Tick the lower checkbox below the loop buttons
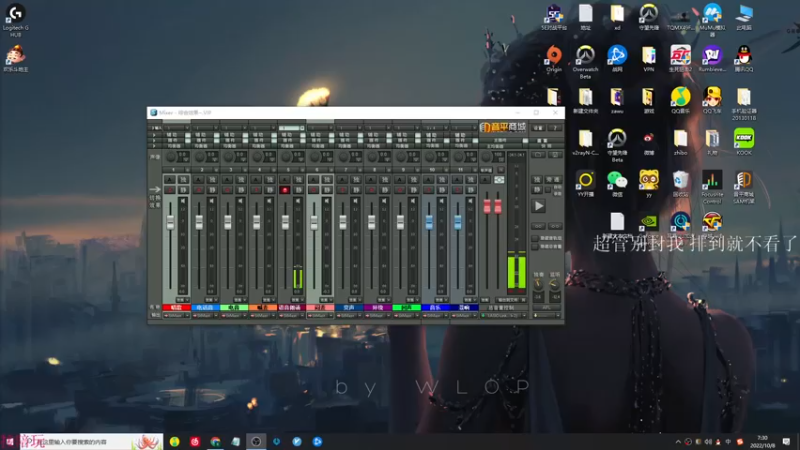 pos(535,246)
